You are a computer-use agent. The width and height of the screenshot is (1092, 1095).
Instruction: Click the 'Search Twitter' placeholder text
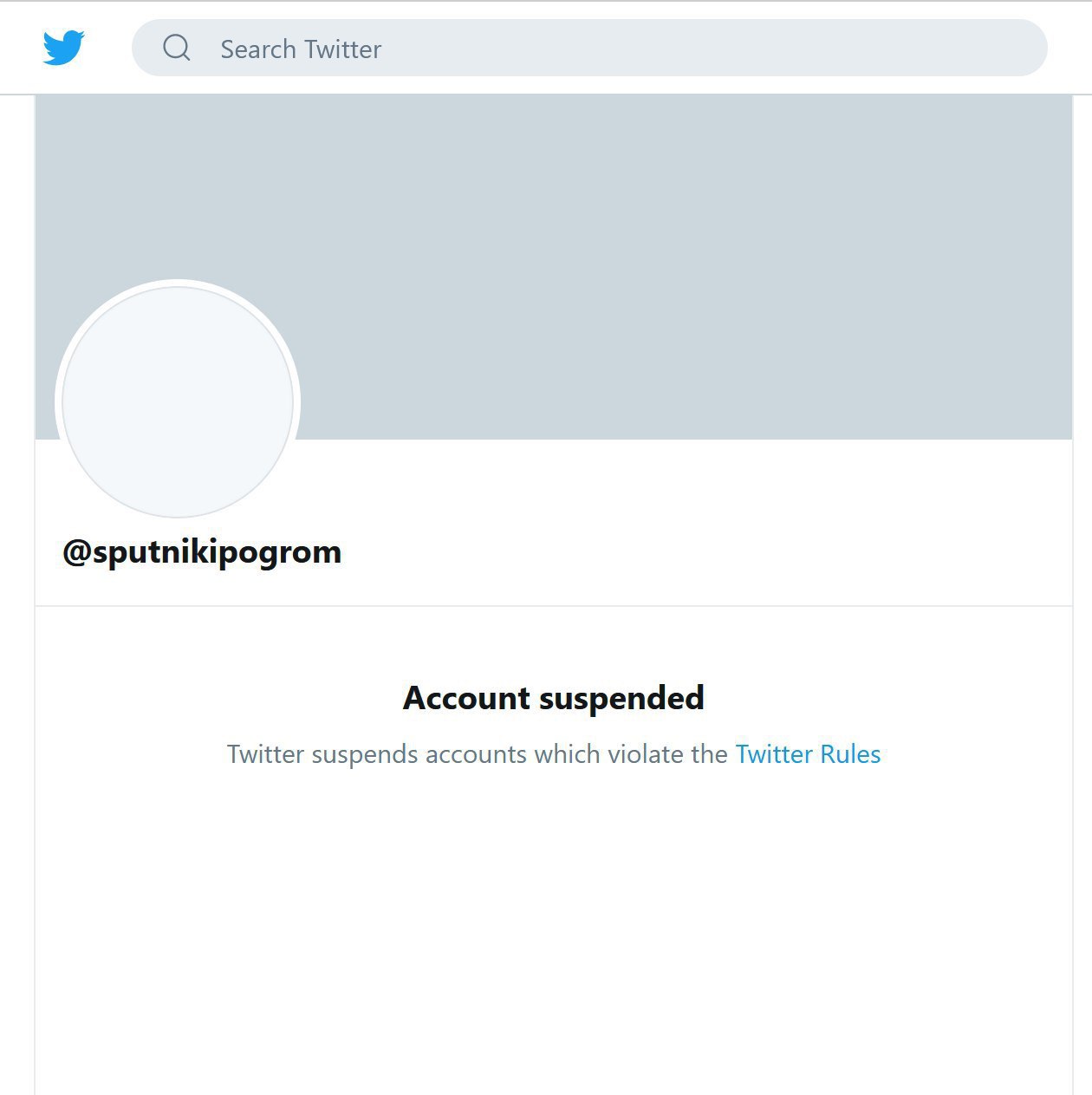(x=301, y=49)
